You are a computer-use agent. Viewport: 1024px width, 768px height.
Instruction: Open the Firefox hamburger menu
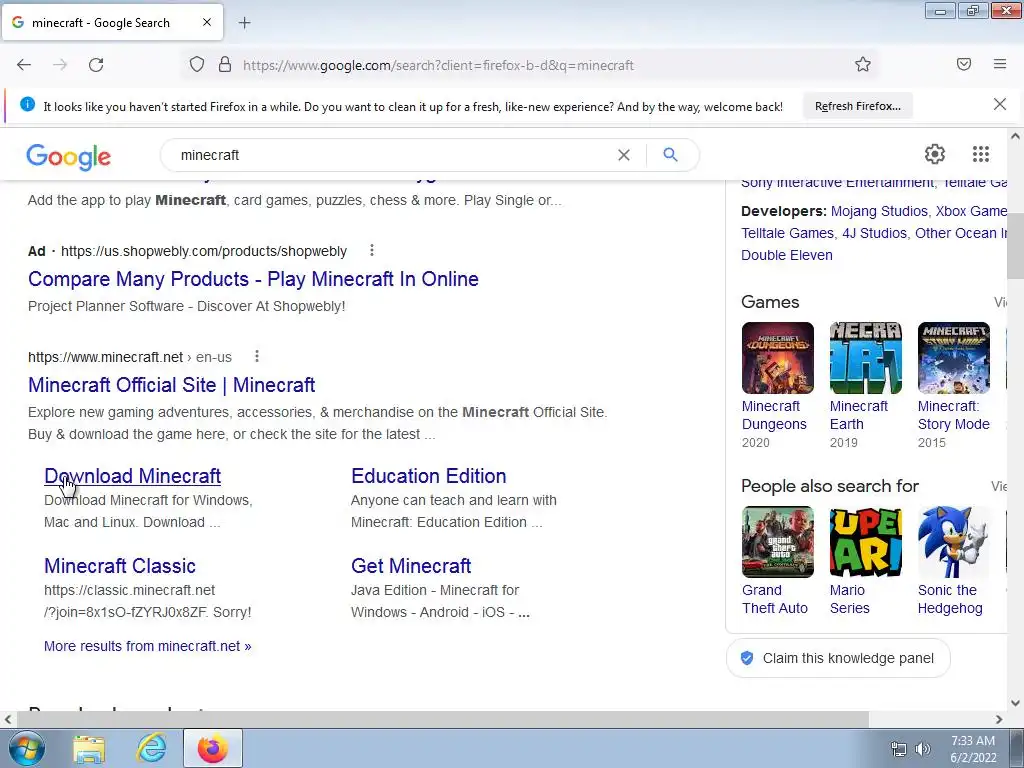(1000, 64)
